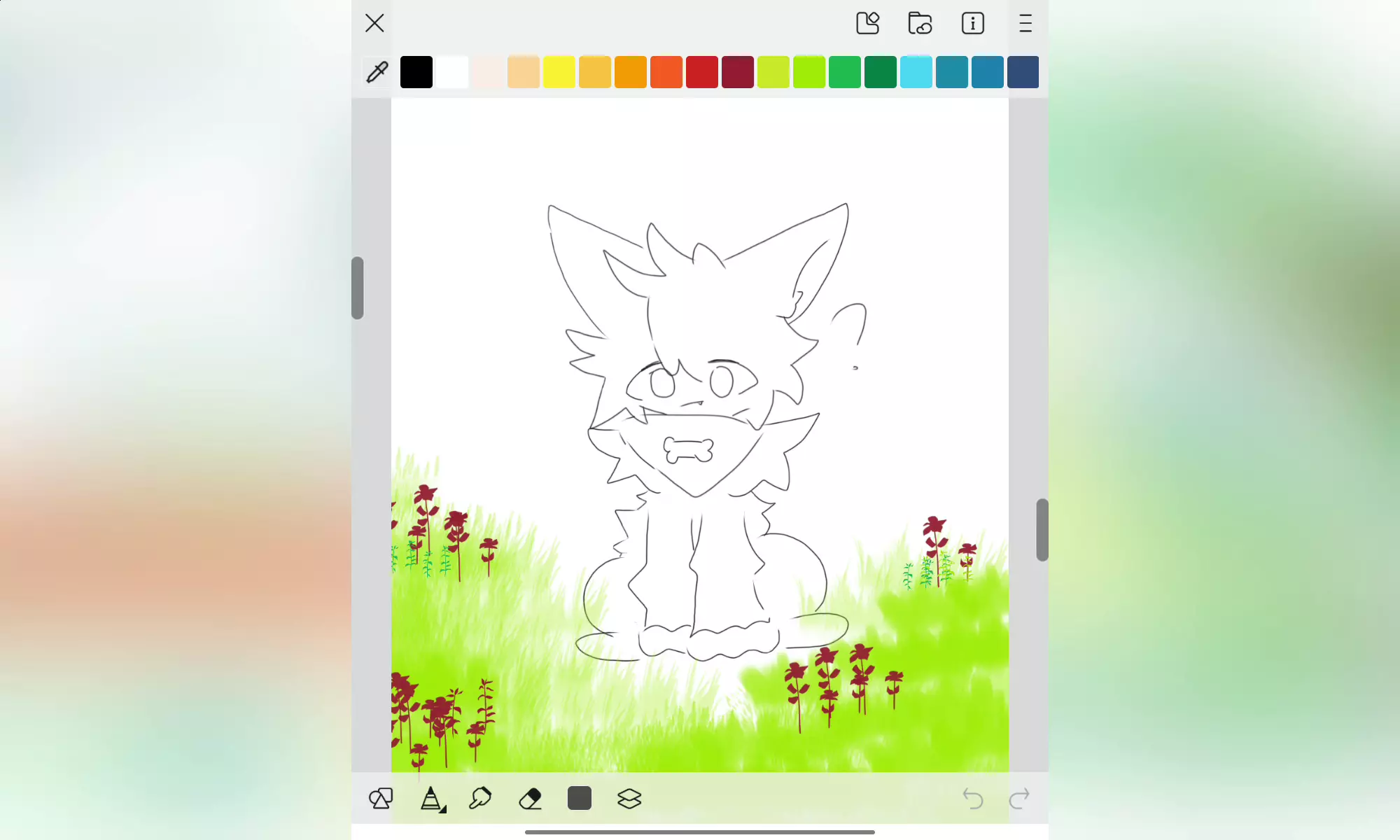
Task: Pick the black color swatch
Action: [x=416, y=72]
